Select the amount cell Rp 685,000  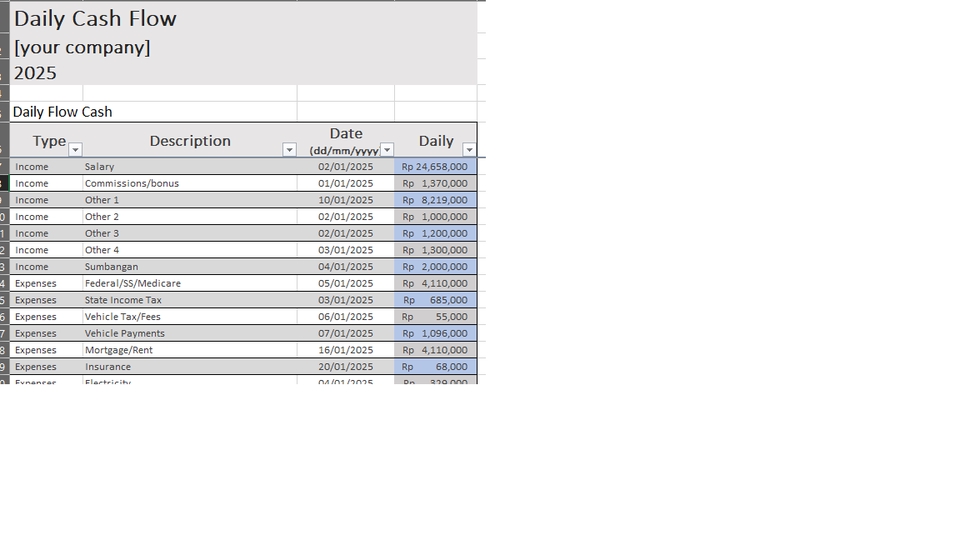click(435, 300)
